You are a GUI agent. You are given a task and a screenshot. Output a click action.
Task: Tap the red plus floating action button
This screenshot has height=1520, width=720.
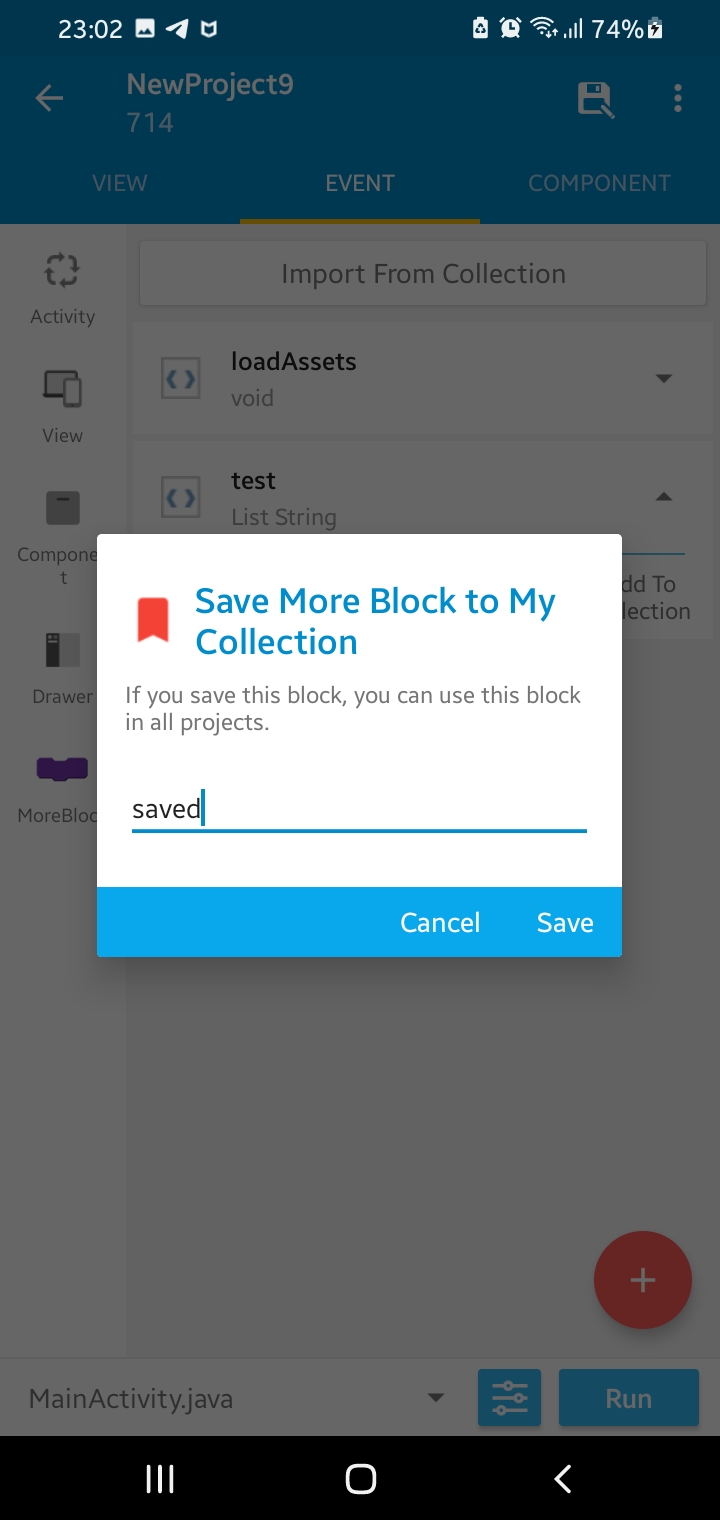[643, 1280]
